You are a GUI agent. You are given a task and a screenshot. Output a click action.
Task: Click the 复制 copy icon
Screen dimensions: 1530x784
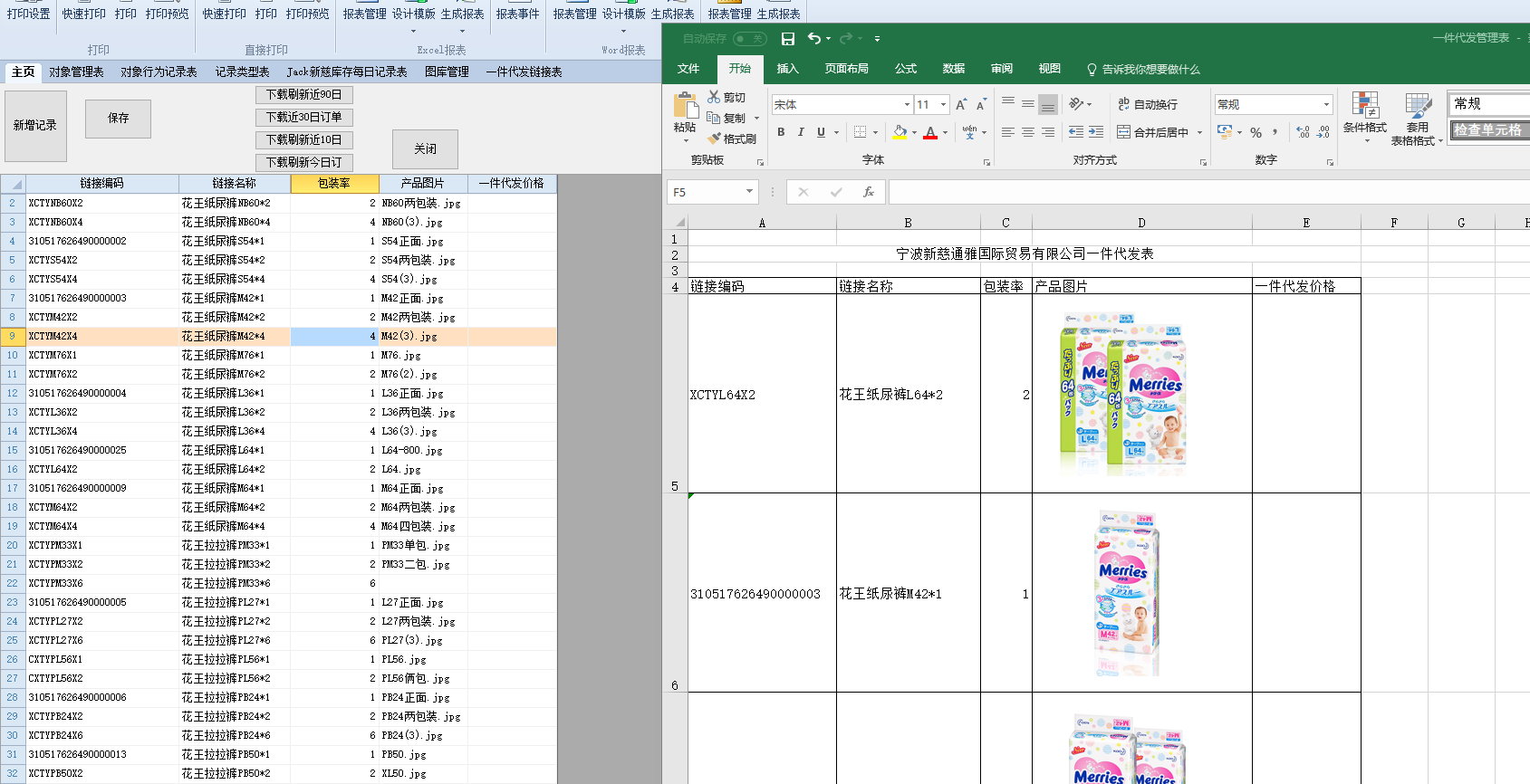(x=714, y=118)
